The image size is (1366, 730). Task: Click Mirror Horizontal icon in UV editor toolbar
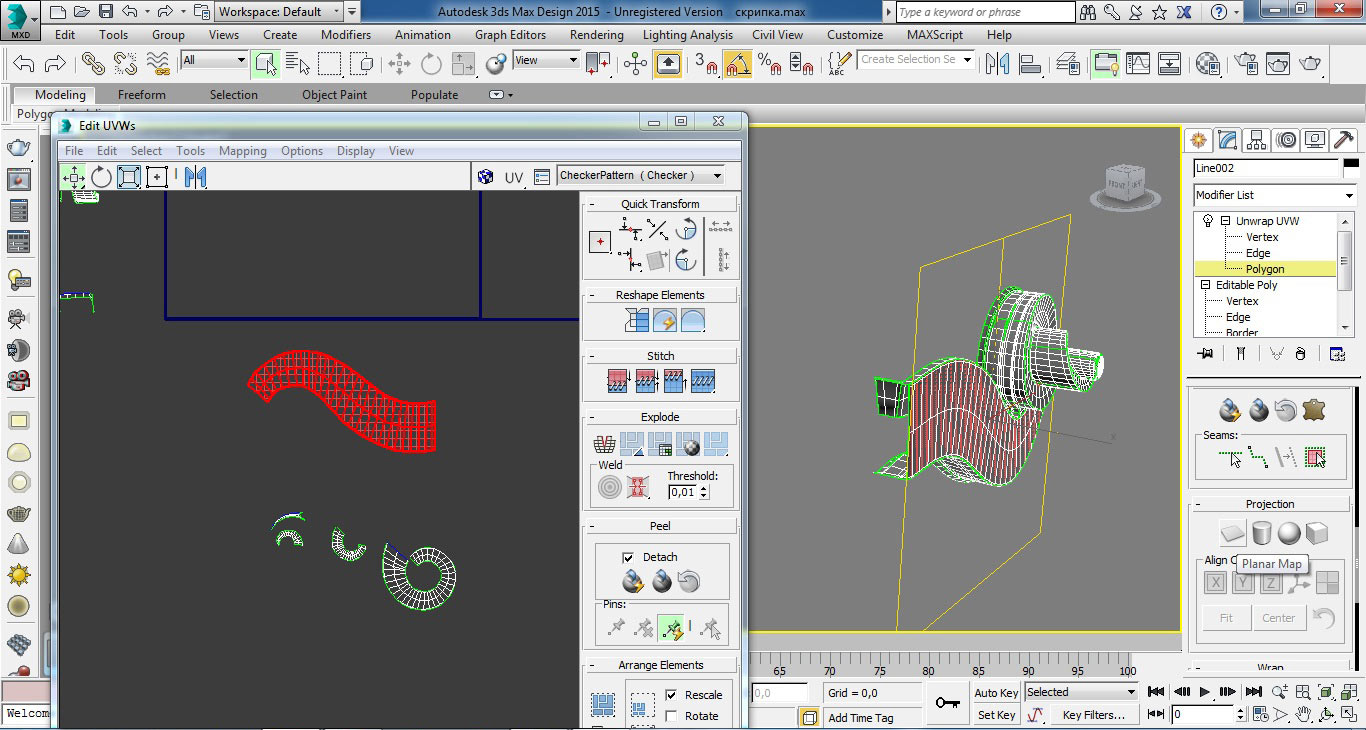click(x=196, y=178)
